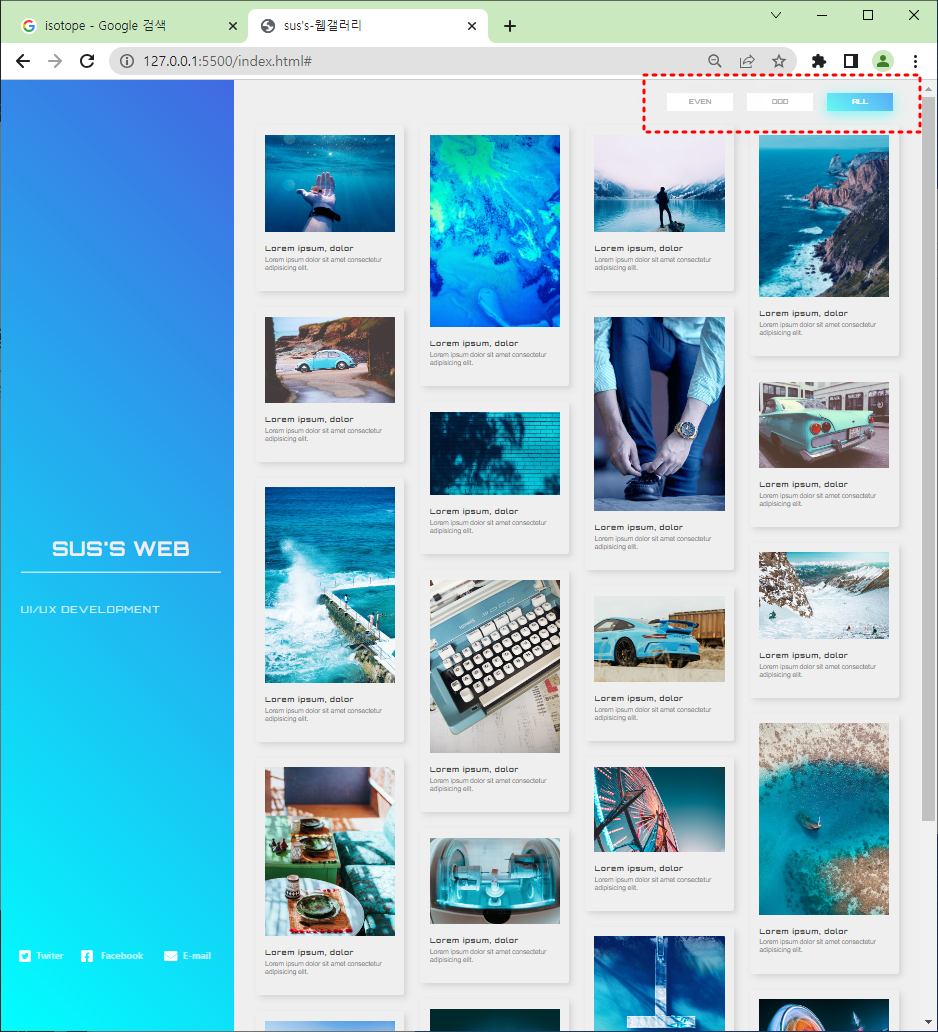Filter gallery with ODD button
938x1032 pixels.
tap(780, 101)
